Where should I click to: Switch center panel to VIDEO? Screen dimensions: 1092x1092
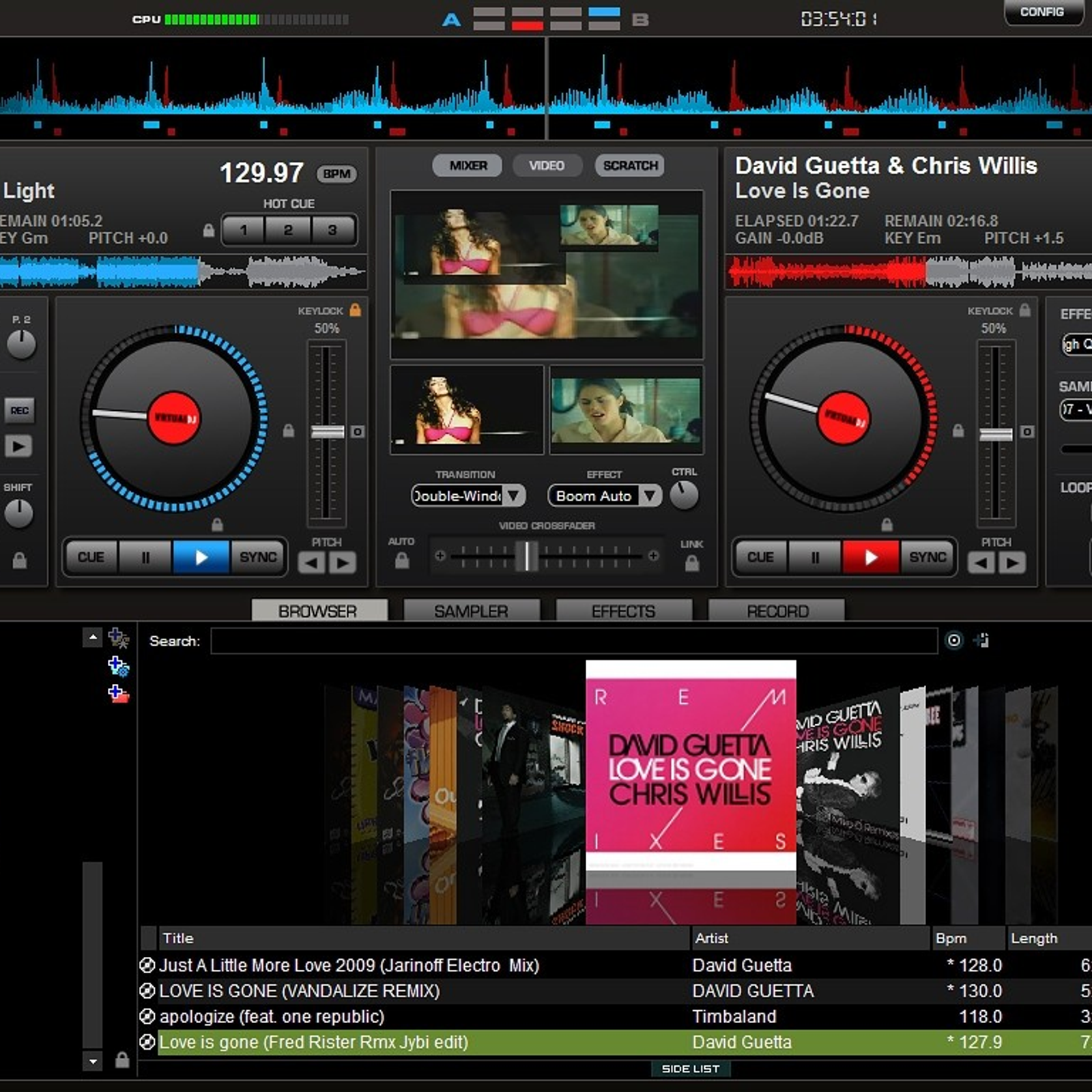coord(547,165)
